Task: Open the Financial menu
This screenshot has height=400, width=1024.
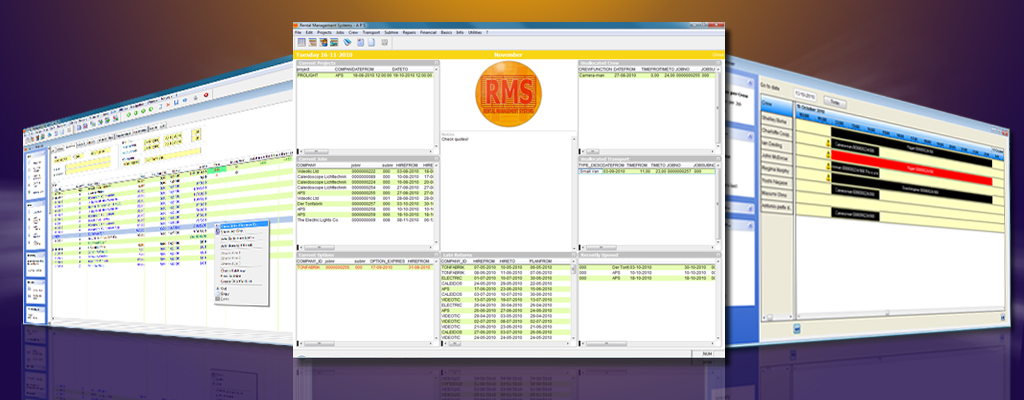Action: (x=428, y=32)
